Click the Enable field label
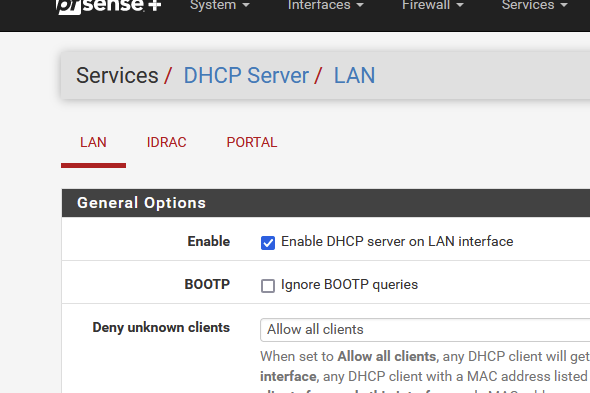 [x=209, y=241]
